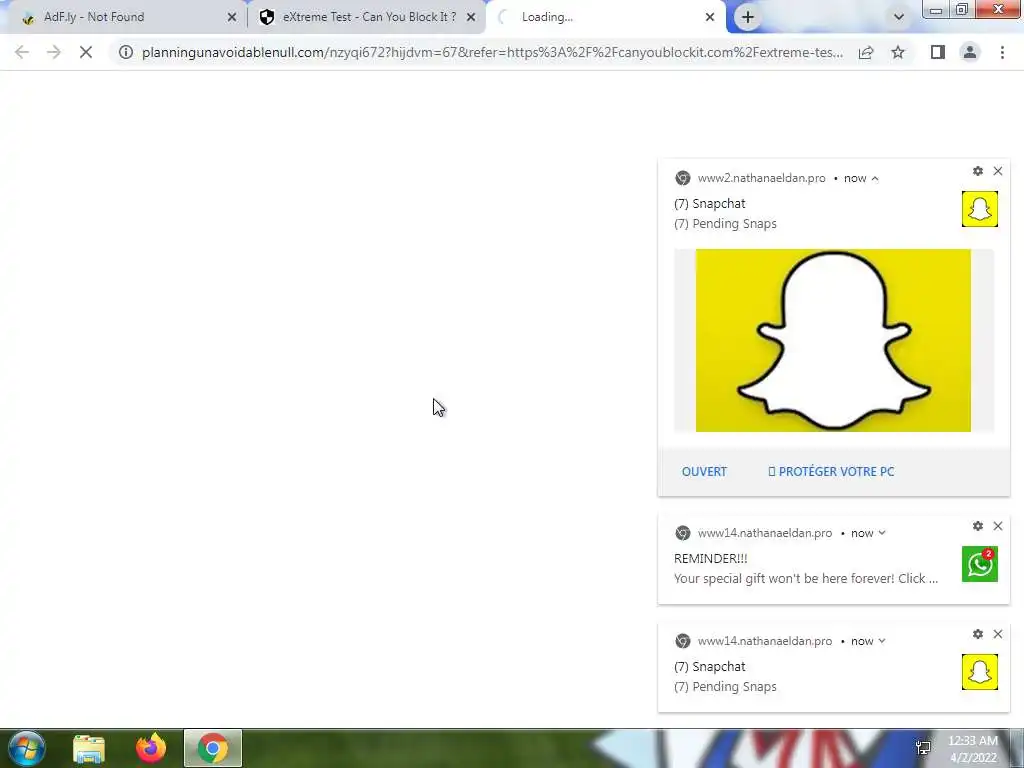
Task: Click '(7) Pending Snaps' in the www14 notification
Action: click(725, 687)
